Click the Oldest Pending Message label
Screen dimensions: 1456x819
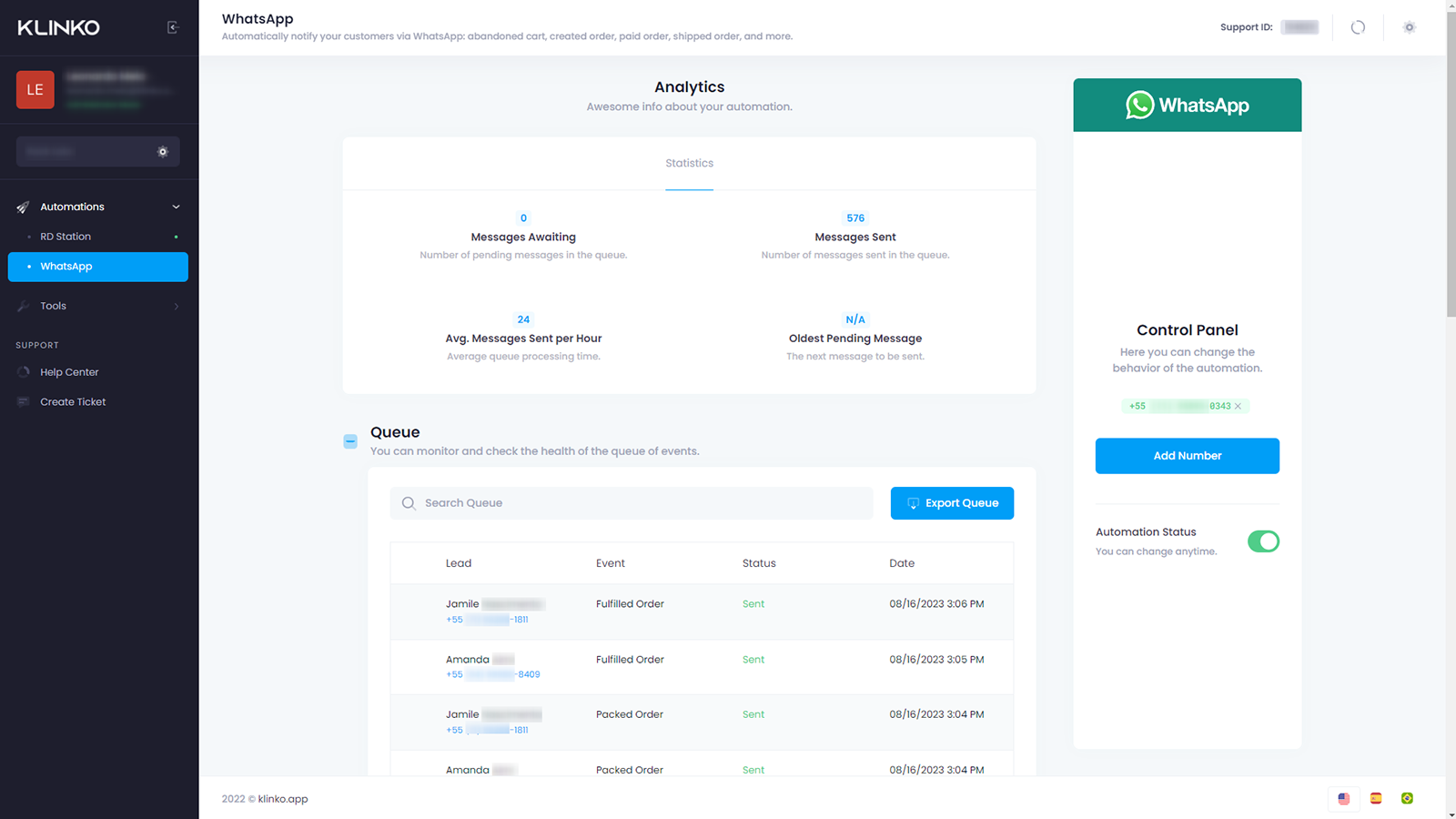[855, 339]
